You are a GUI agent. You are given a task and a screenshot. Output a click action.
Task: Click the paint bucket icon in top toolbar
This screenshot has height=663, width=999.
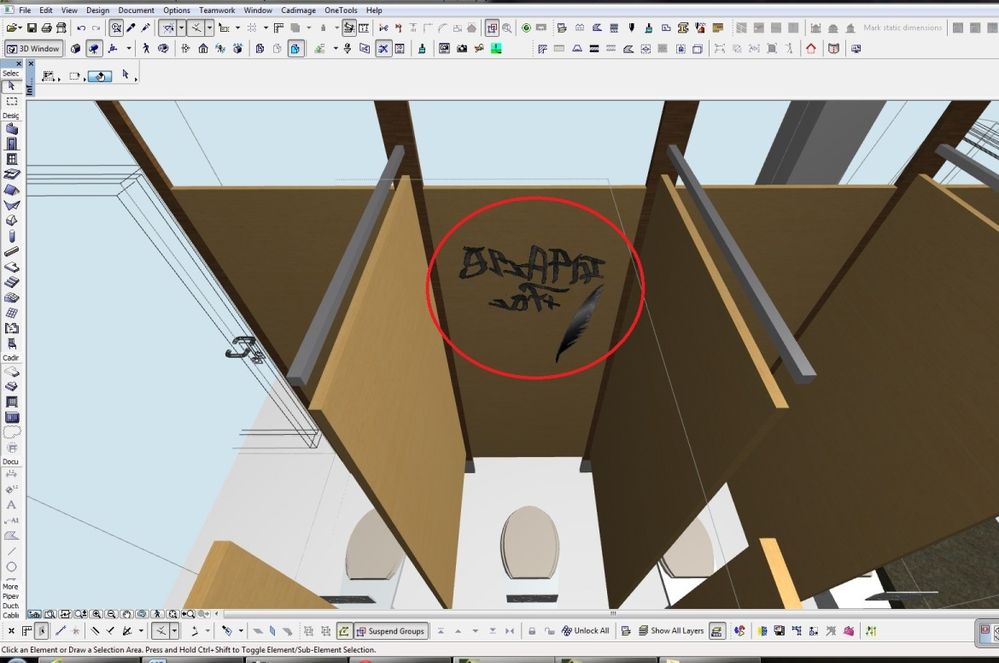tap(649, 28)
